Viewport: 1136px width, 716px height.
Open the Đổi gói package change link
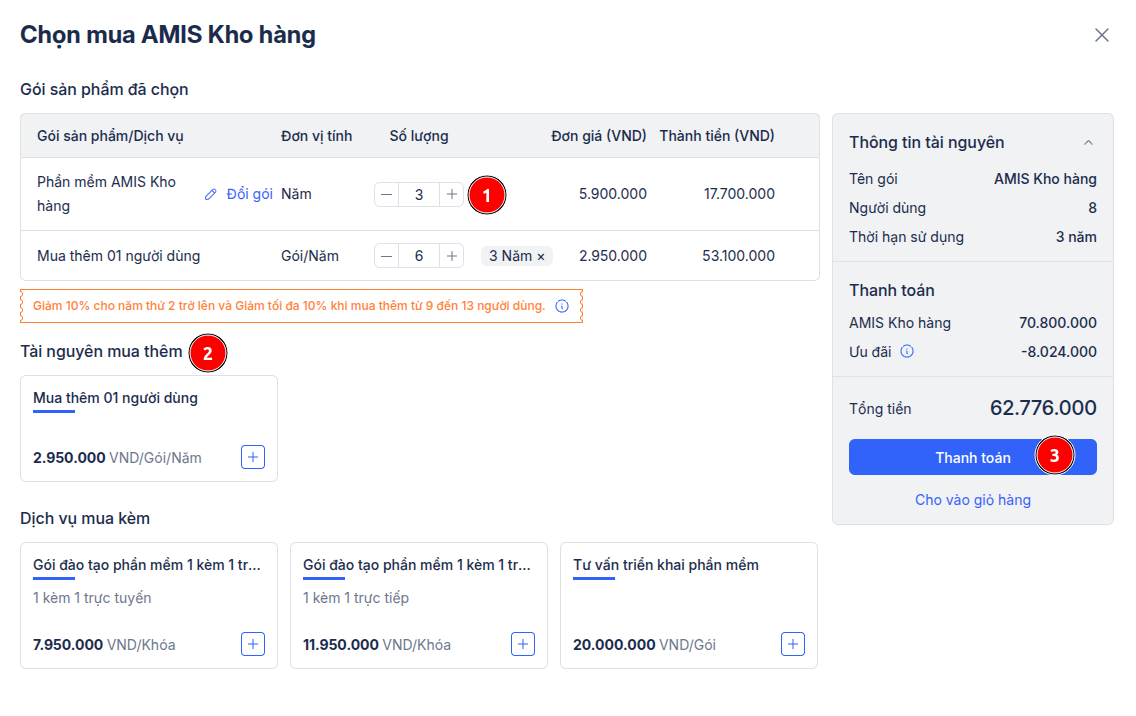coord(249,194)
